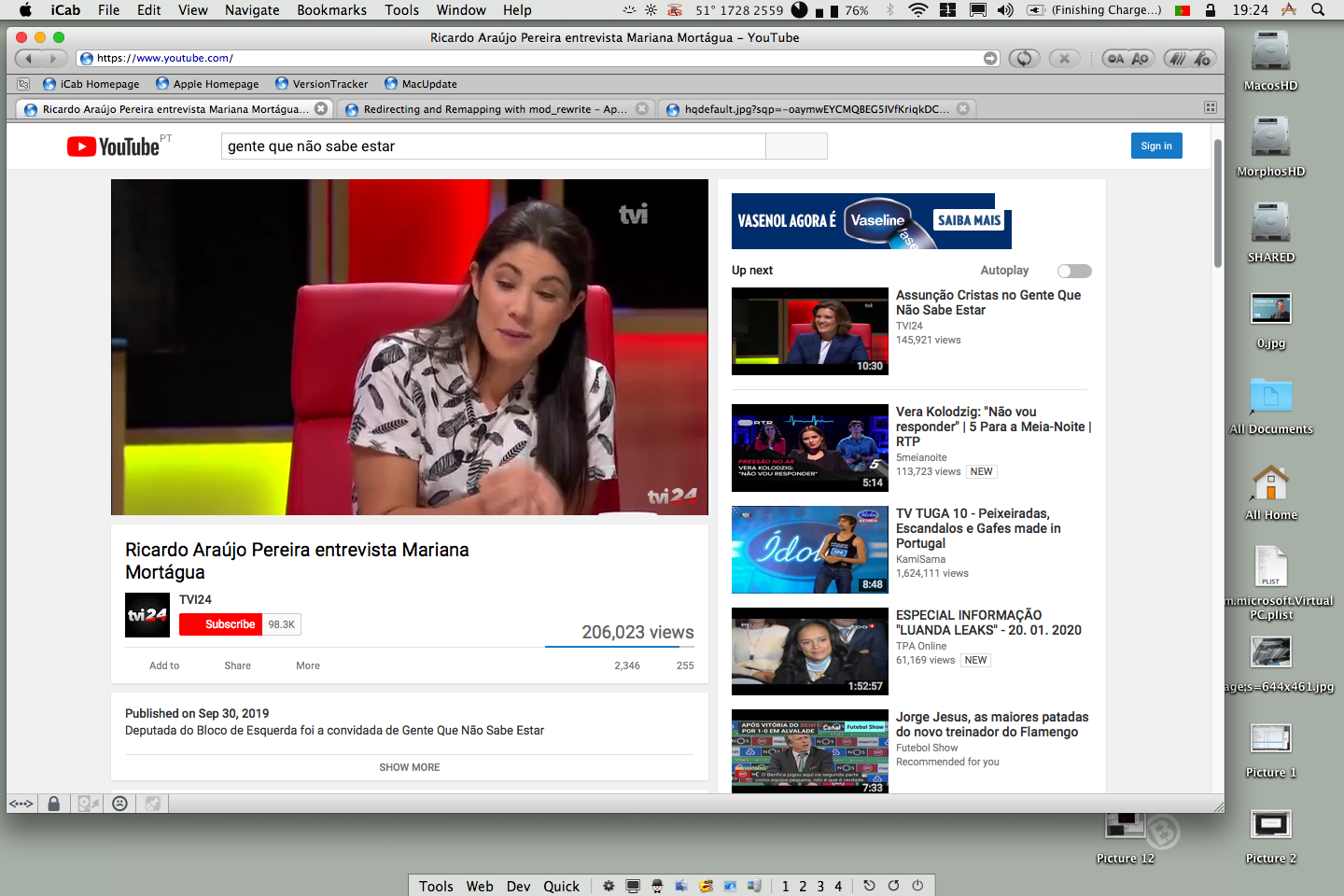Open the TV TUGA 10 Ídolos thumbnail
Image resolution: width=1344 pixels, height=896 pixels.
810,550
